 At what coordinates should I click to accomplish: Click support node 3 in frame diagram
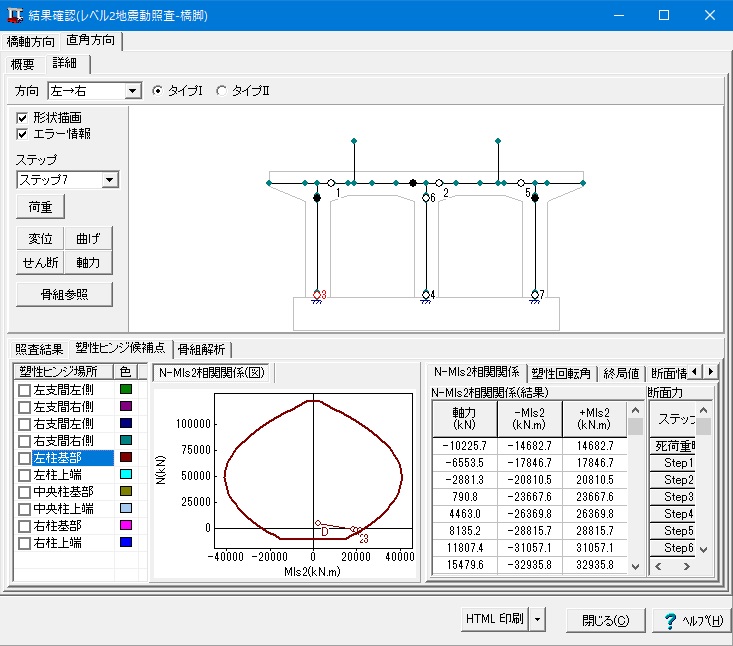[x=317, y=295]
